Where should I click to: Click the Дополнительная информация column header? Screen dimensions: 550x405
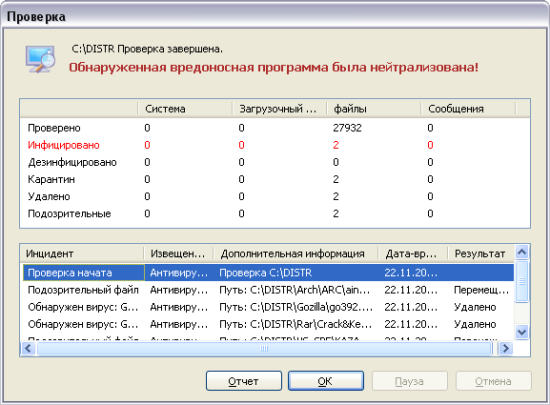click(296, 253)
